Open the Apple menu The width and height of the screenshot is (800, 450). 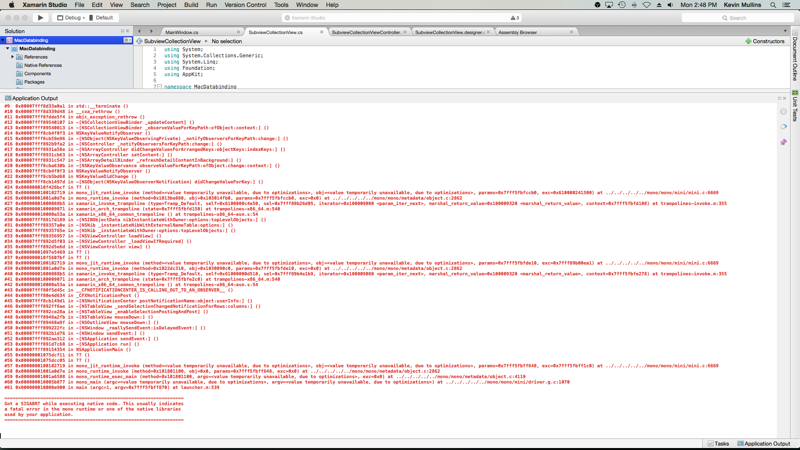pos(11,5)
